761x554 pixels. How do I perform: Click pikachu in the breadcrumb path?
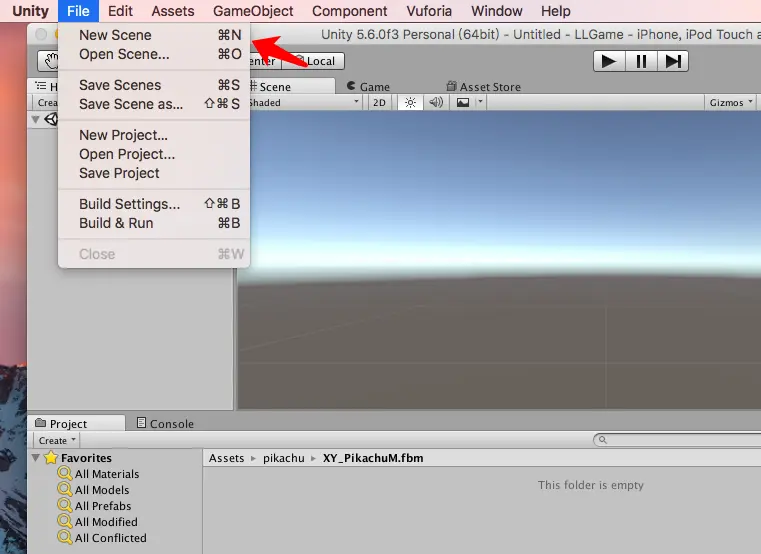point(283,458)
